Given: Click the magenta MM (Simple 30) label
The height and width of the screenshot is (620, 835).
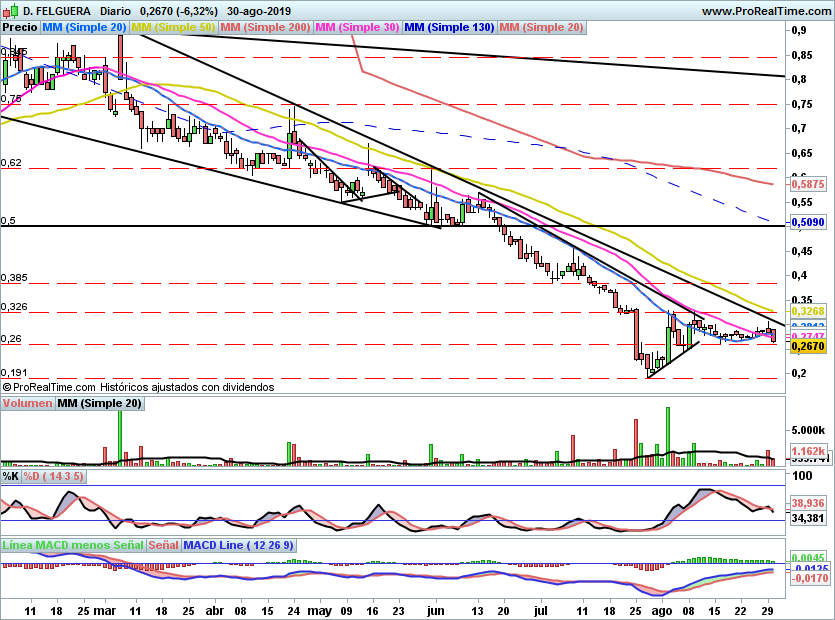Looking at the screenshot, I should pyautogui.click(x=357, y=27).
